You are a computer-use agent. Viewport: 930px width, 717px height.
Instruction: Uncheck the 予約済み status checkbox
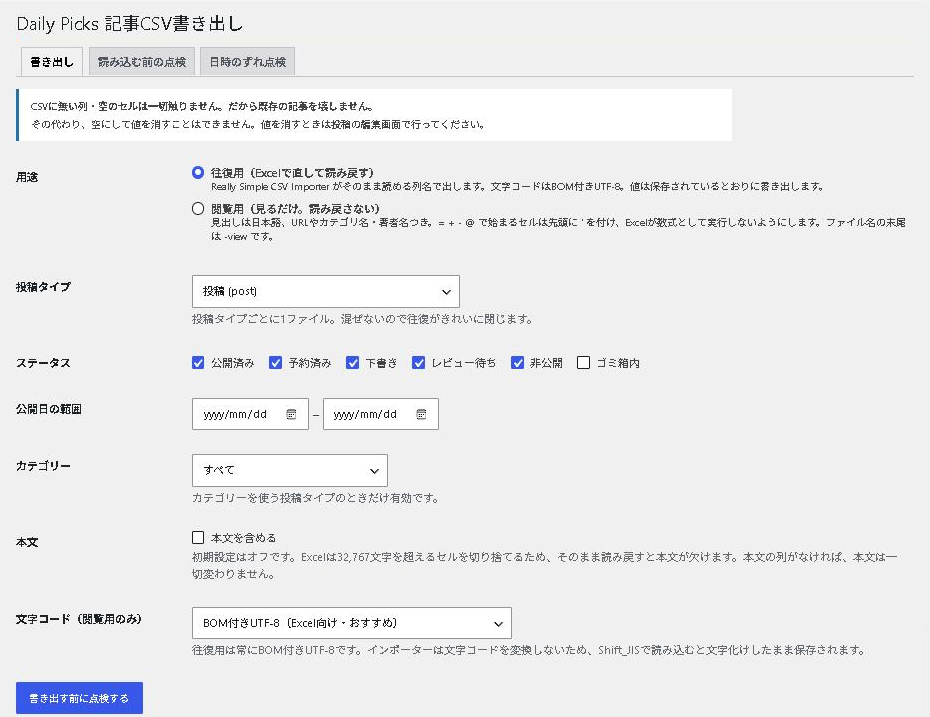pos(275,362)
